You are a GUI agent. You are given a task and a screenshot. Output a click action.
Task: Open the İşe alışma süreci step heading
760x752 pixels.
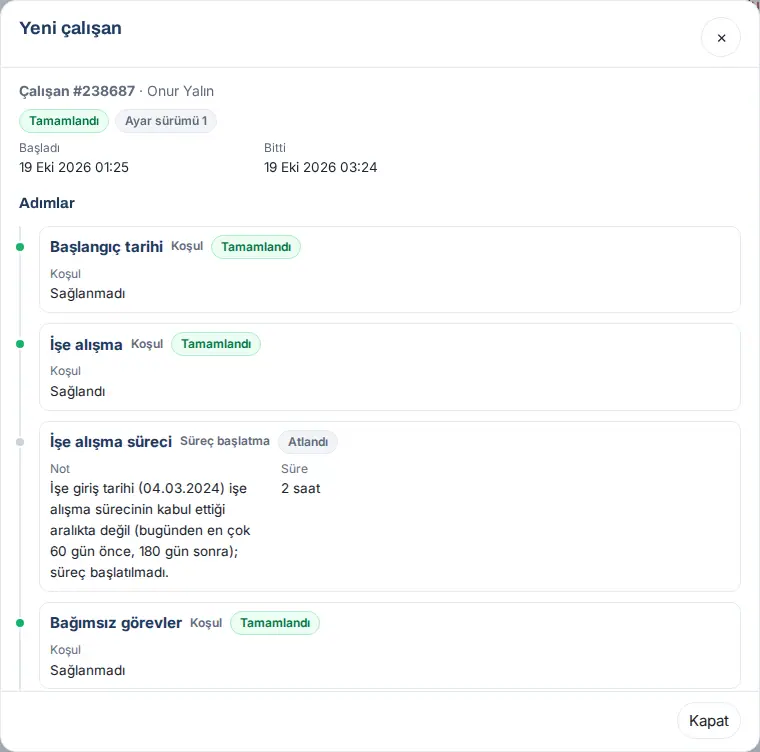pyautogui.click(x=111, y=442)
